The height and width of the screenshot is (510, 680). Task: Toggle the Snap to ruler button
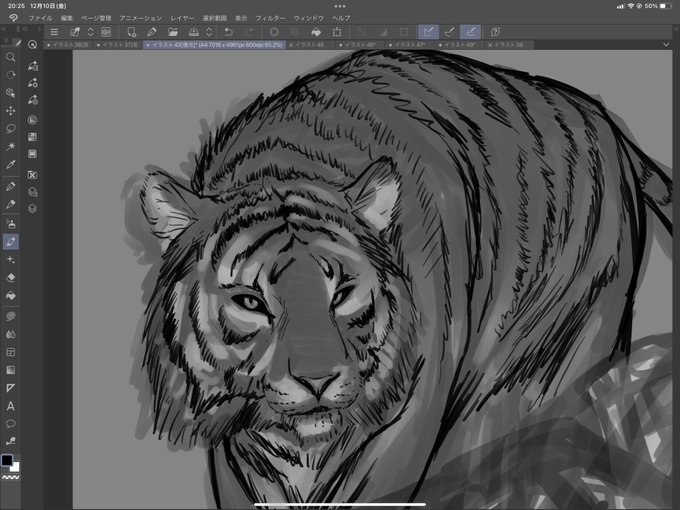[x=428, y=32]
